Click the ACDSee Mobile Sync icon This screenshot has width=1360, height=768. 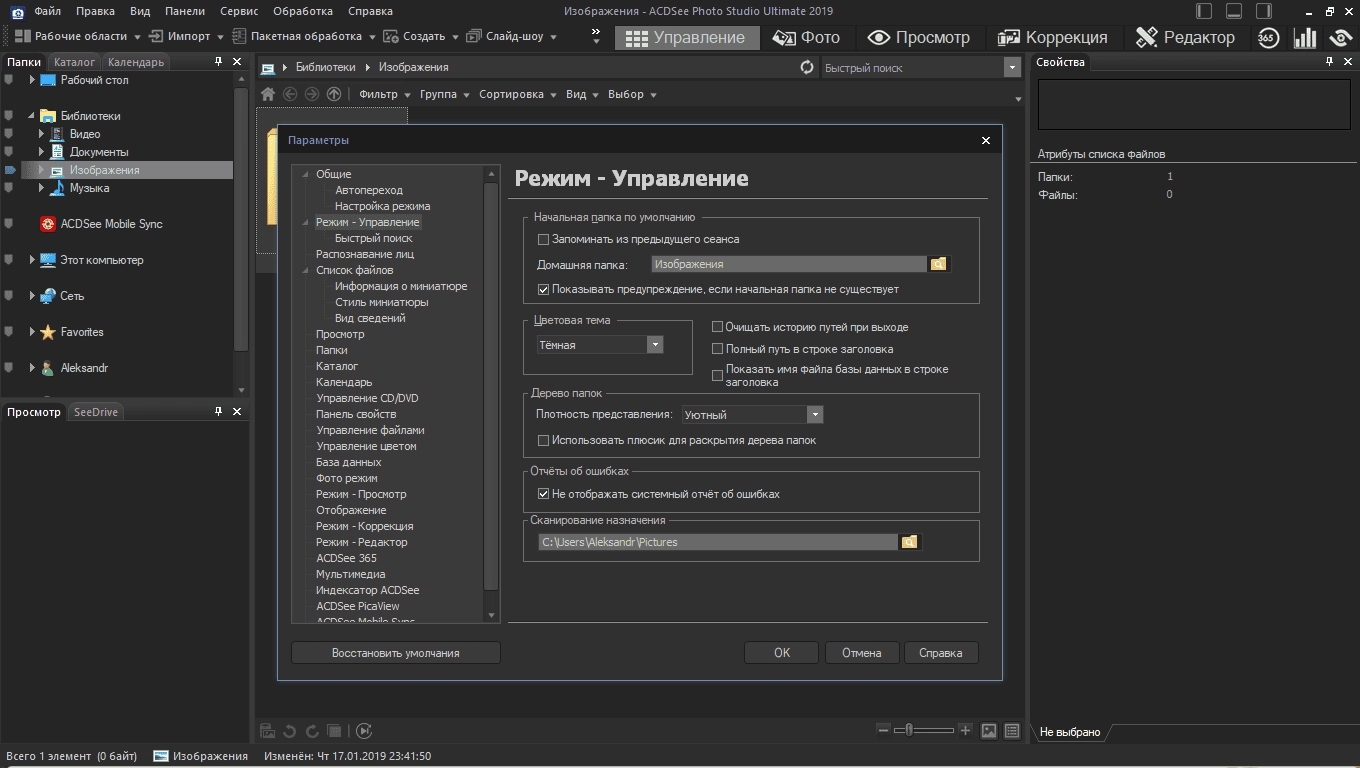pos(47,224)
